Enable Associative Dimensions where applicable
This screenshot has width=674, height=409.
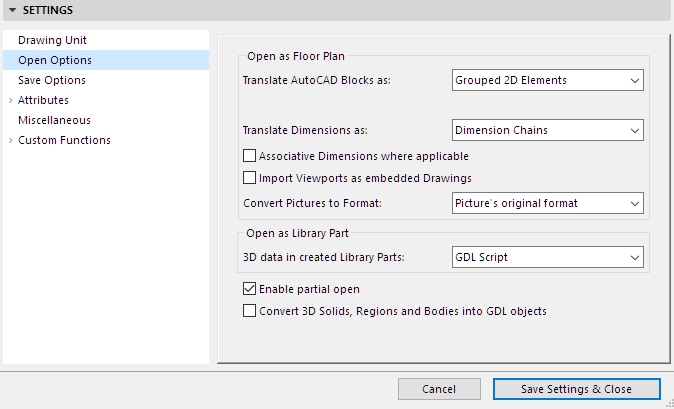click(x=250, y=156)
